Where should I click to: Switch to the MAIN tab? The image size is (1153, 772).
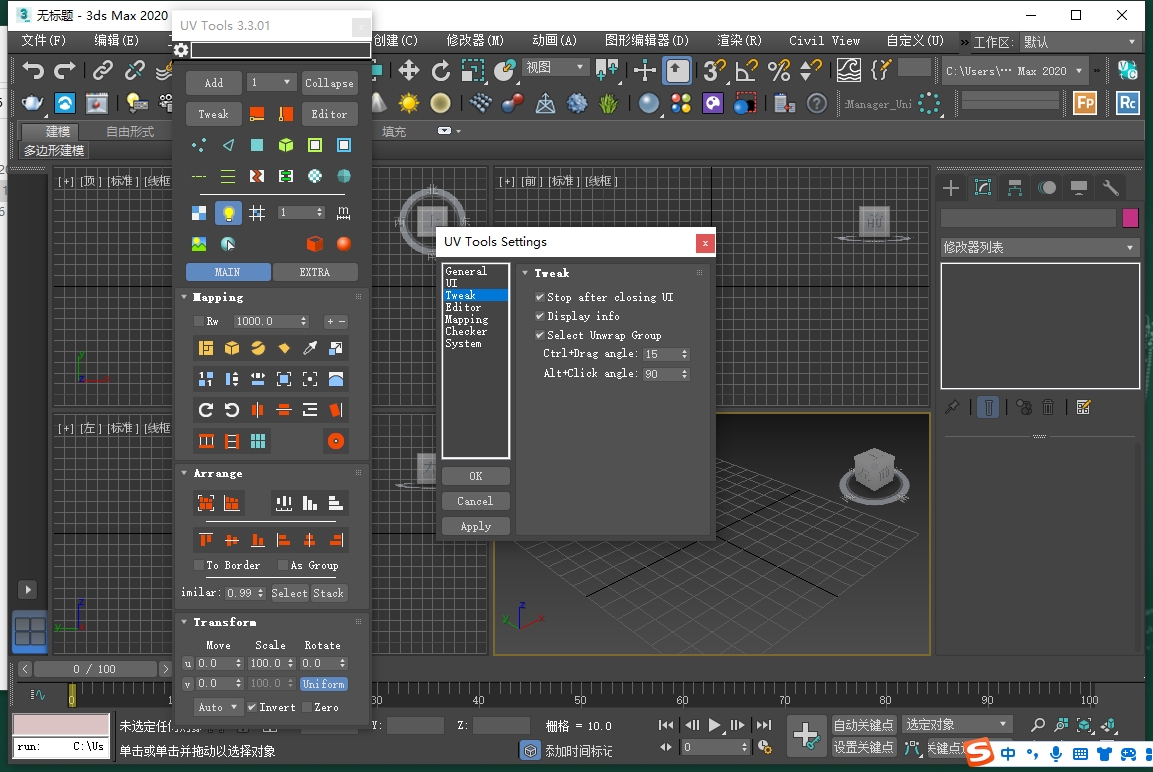click(228, 272)
